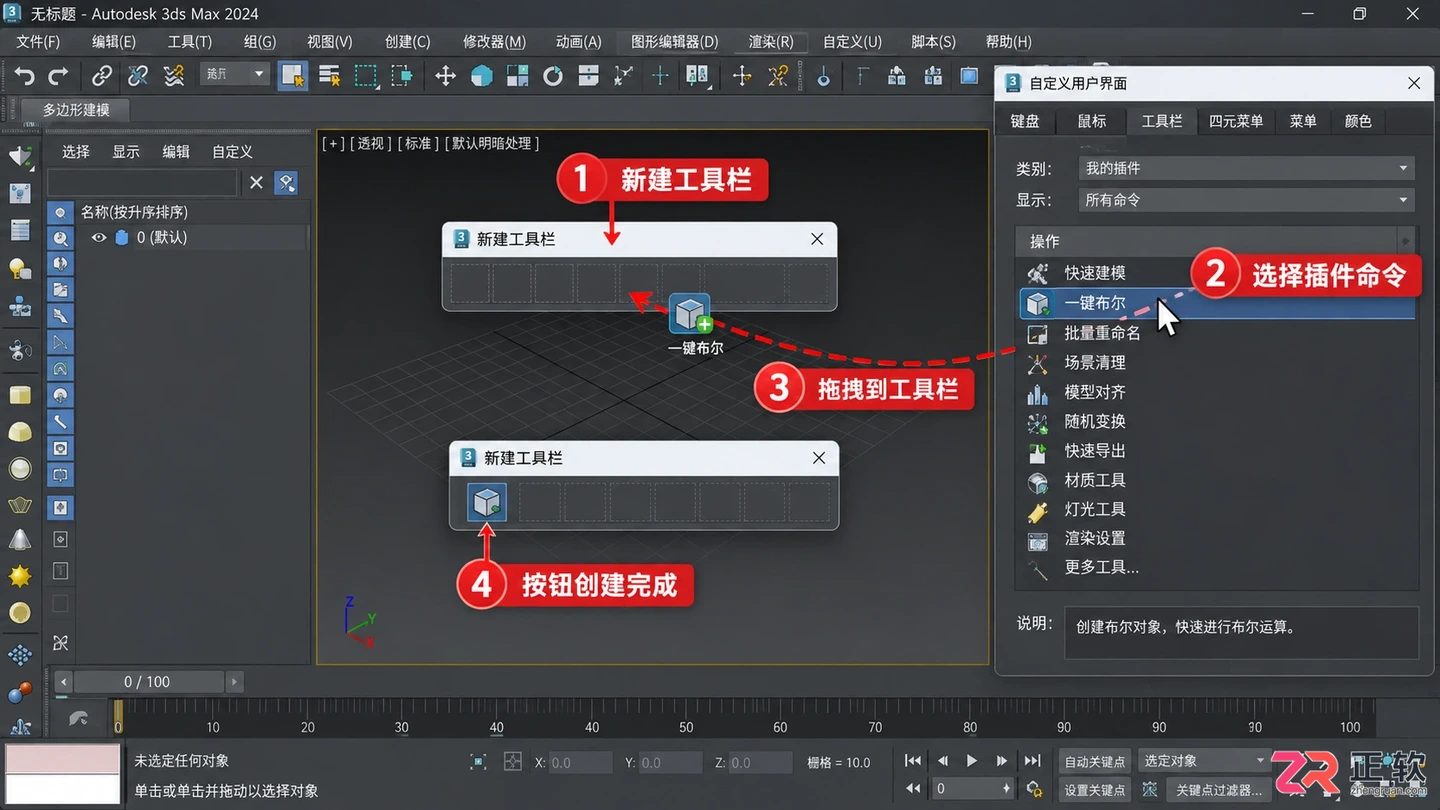Viewport: 1440px width, 810px height.
Task: Click the cone primitive icon in left bar
Action: [20, 541]
